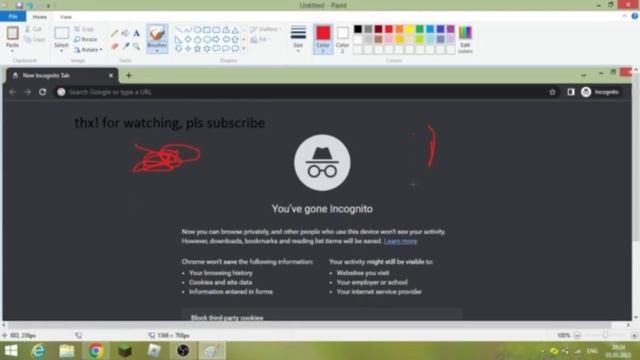
Task: Open OBS Studio from the taskbar
Action: tap(183, 351)
